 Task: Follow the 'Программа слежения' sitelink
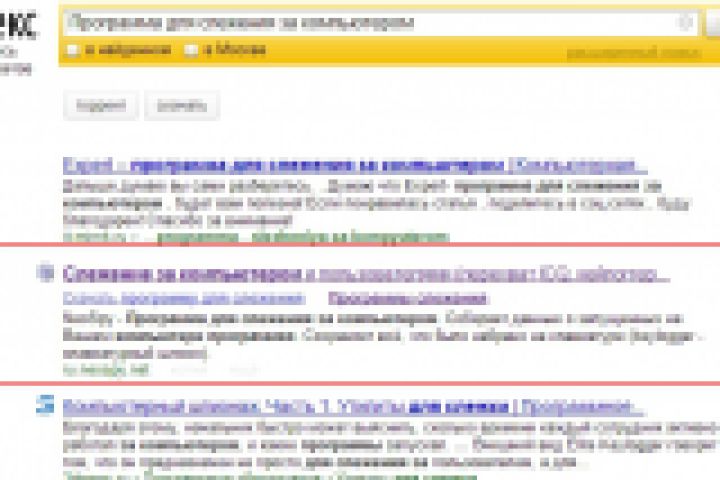(407, 299)
